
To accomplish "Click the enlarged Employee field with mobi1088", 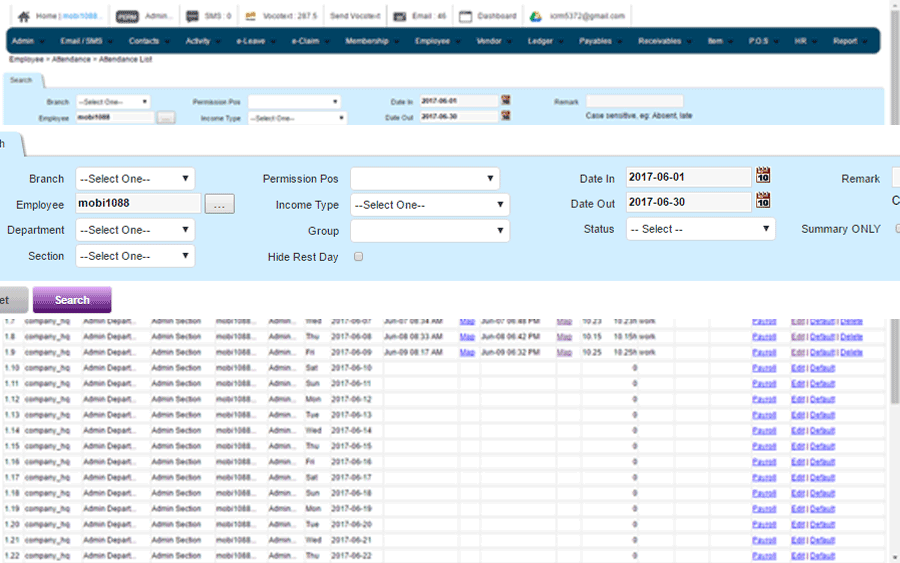I will pyautogui.click(x=138, y=203).
